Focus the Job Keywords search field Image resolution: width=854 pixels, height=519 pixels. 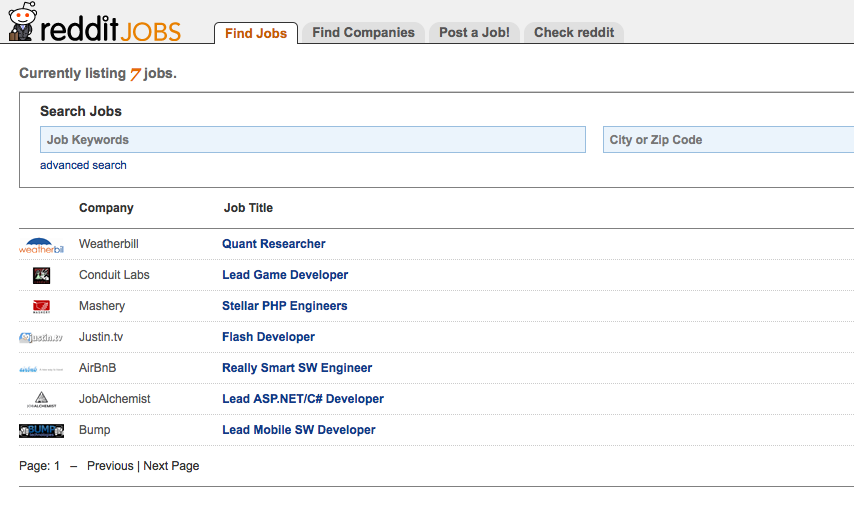[312, 140]
